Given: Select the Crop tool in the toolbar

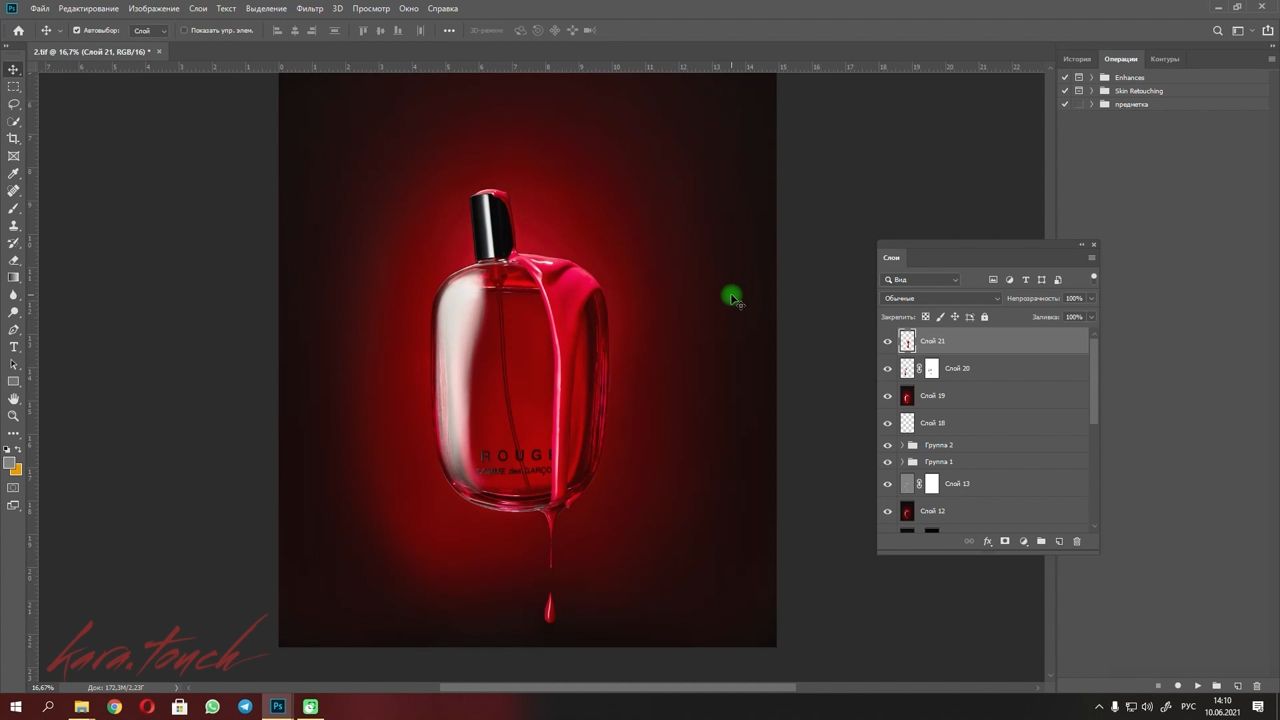Looking at the screenshot, I should [13, 139].
